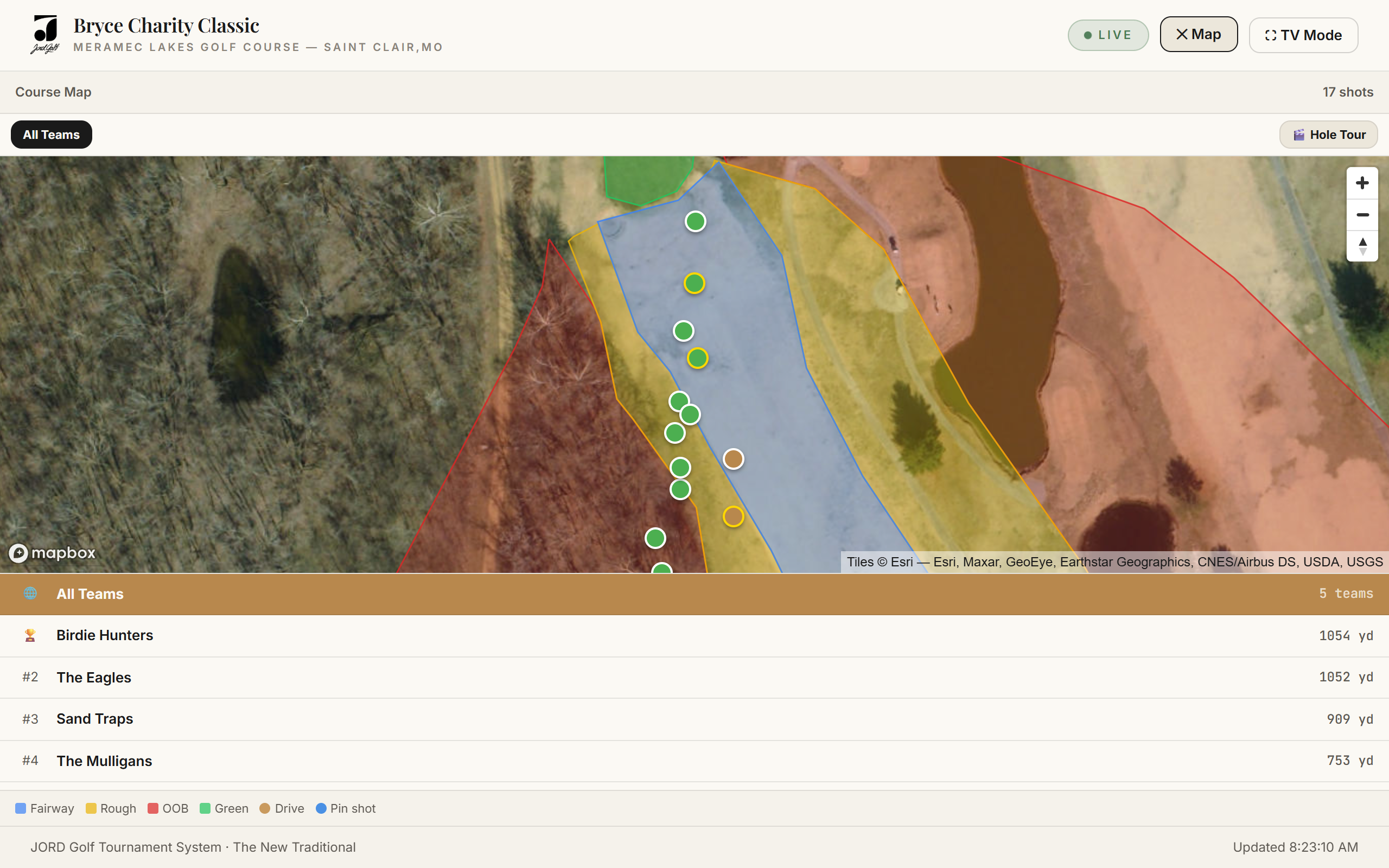
Task: Click the JORD Golf logo icon
Action: (x=46, y=34)
